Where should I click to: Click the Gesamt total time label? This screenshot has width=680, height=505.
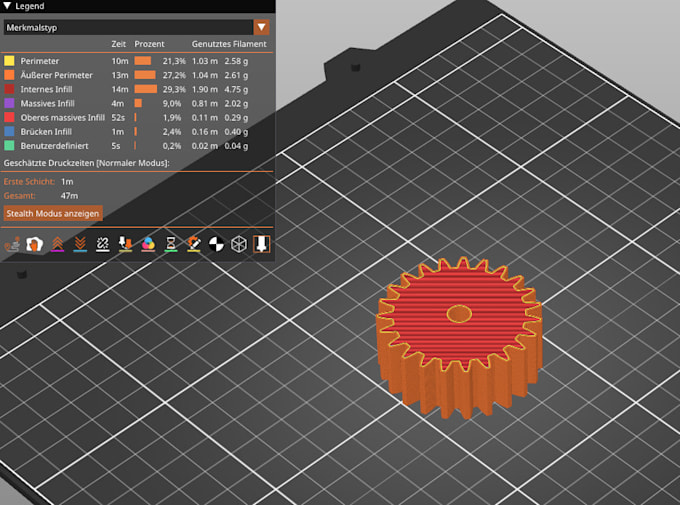coord(20,196)
